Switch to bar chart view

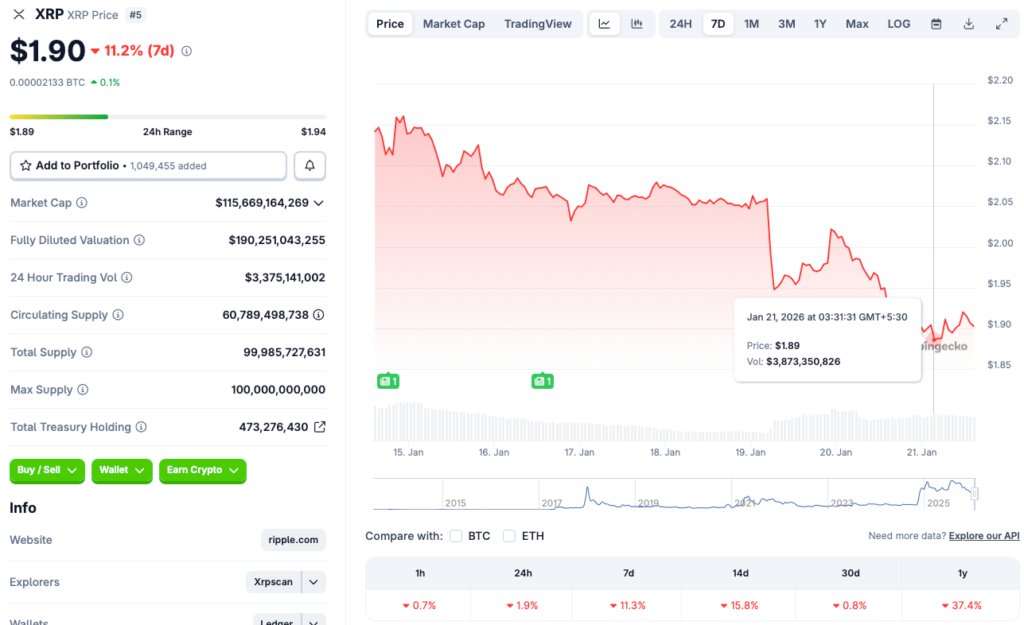coord(635,22)
